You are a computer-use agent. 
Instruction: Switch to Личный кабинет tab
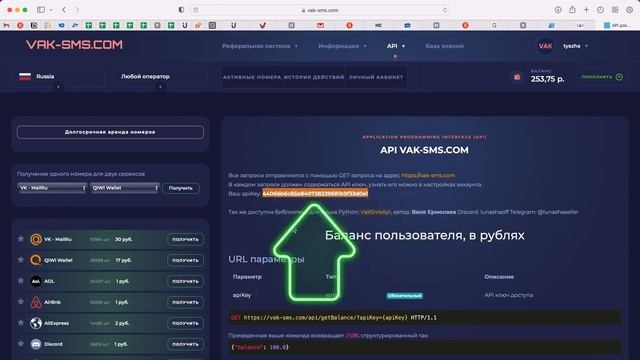tap(376, 77)
